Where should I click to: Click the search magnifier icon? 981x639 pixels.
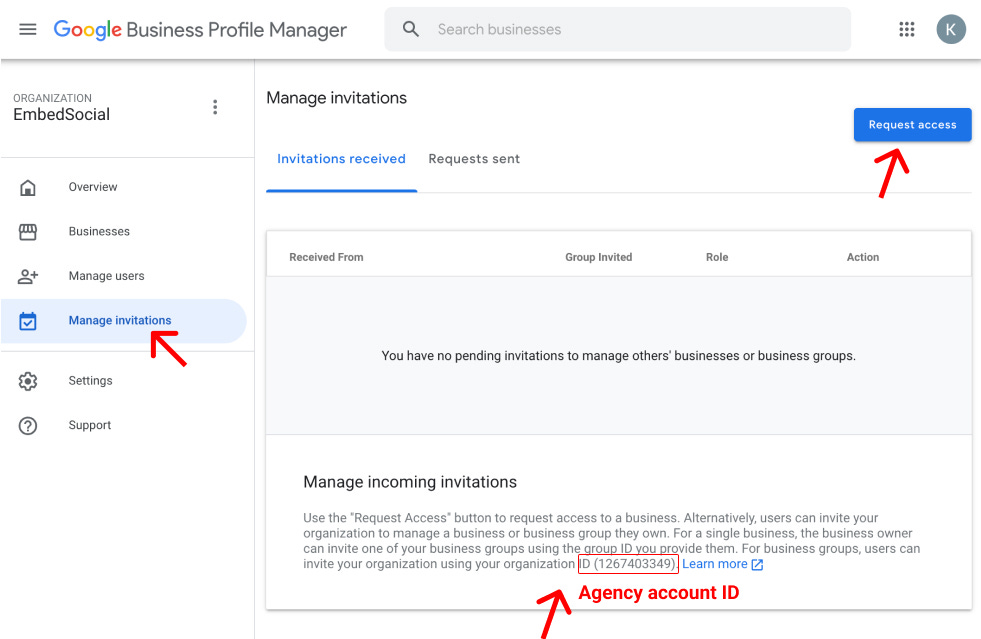410,29
